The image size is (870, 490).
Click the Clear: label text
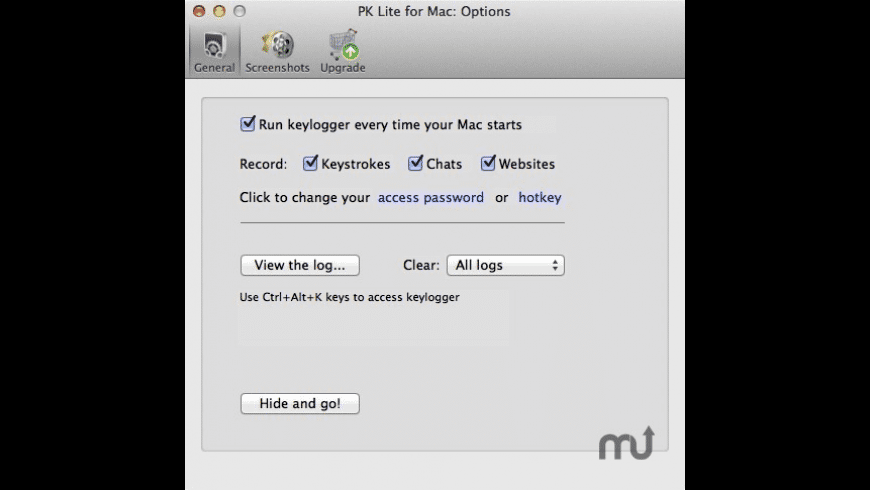tap(421, 265)
